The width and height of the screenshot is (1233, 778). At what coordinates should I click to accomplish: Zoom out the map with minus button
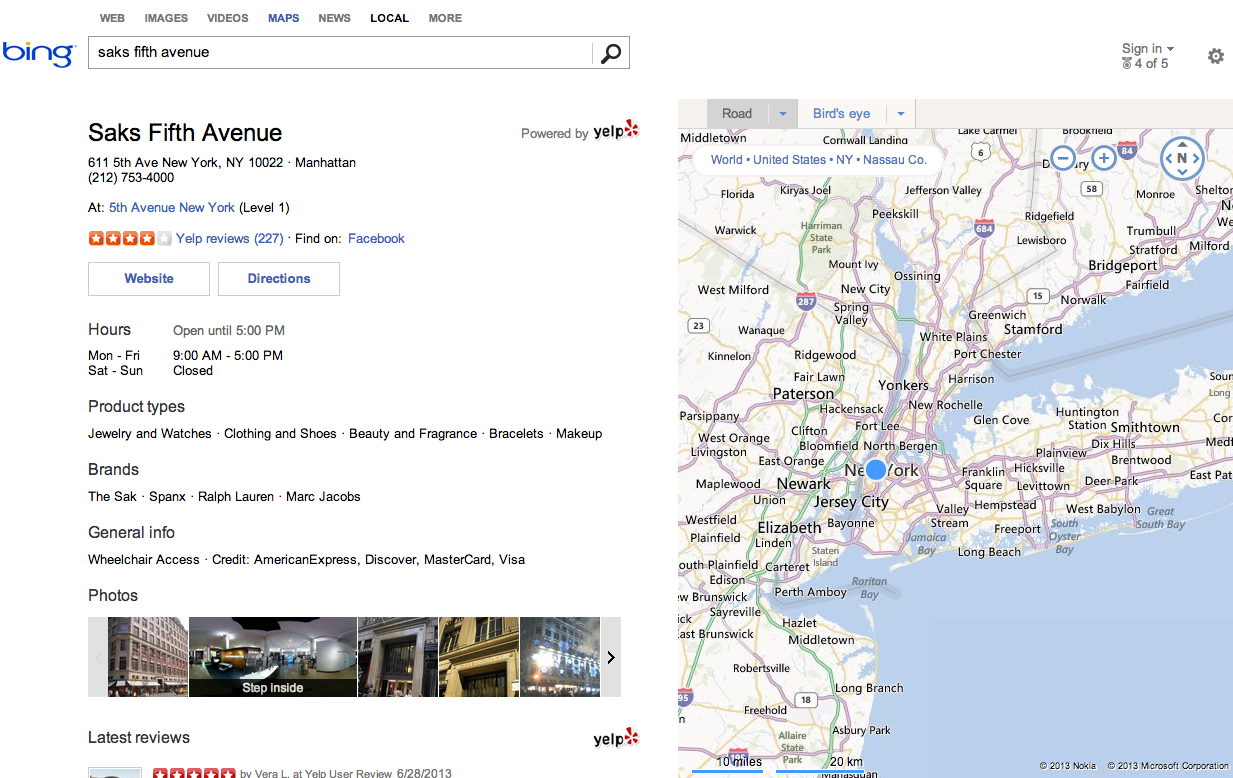(x=1063, y=158)
